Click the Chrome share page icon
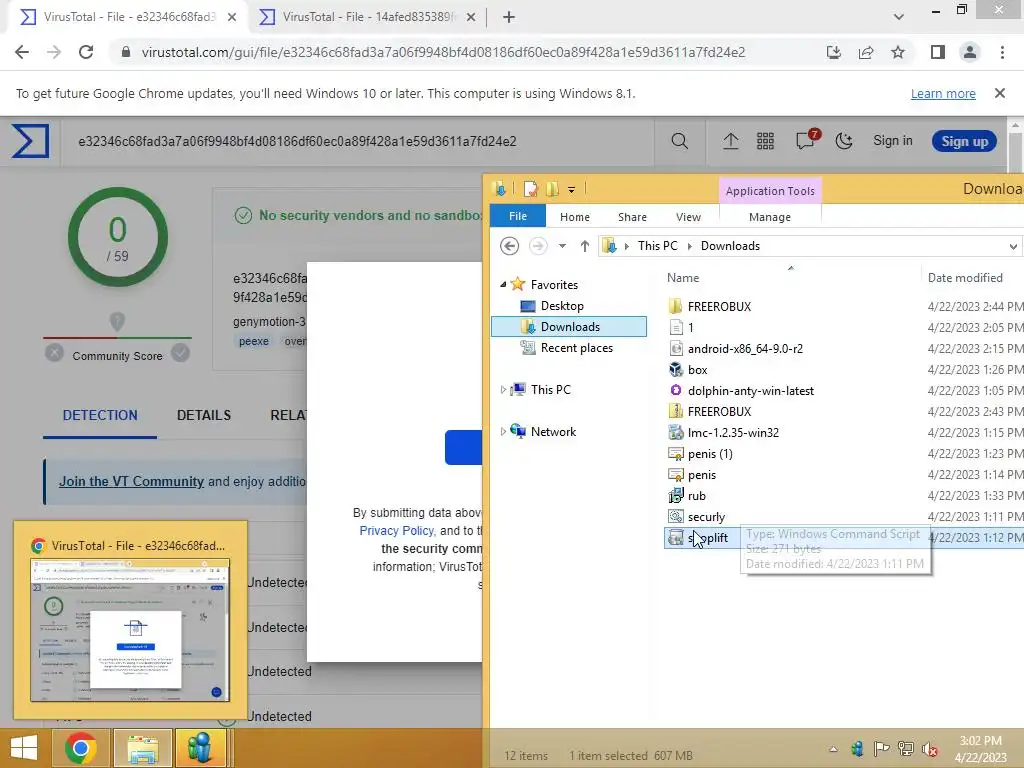The width and height of the screenshot is (1024, 768). click(x=866, y=52)
